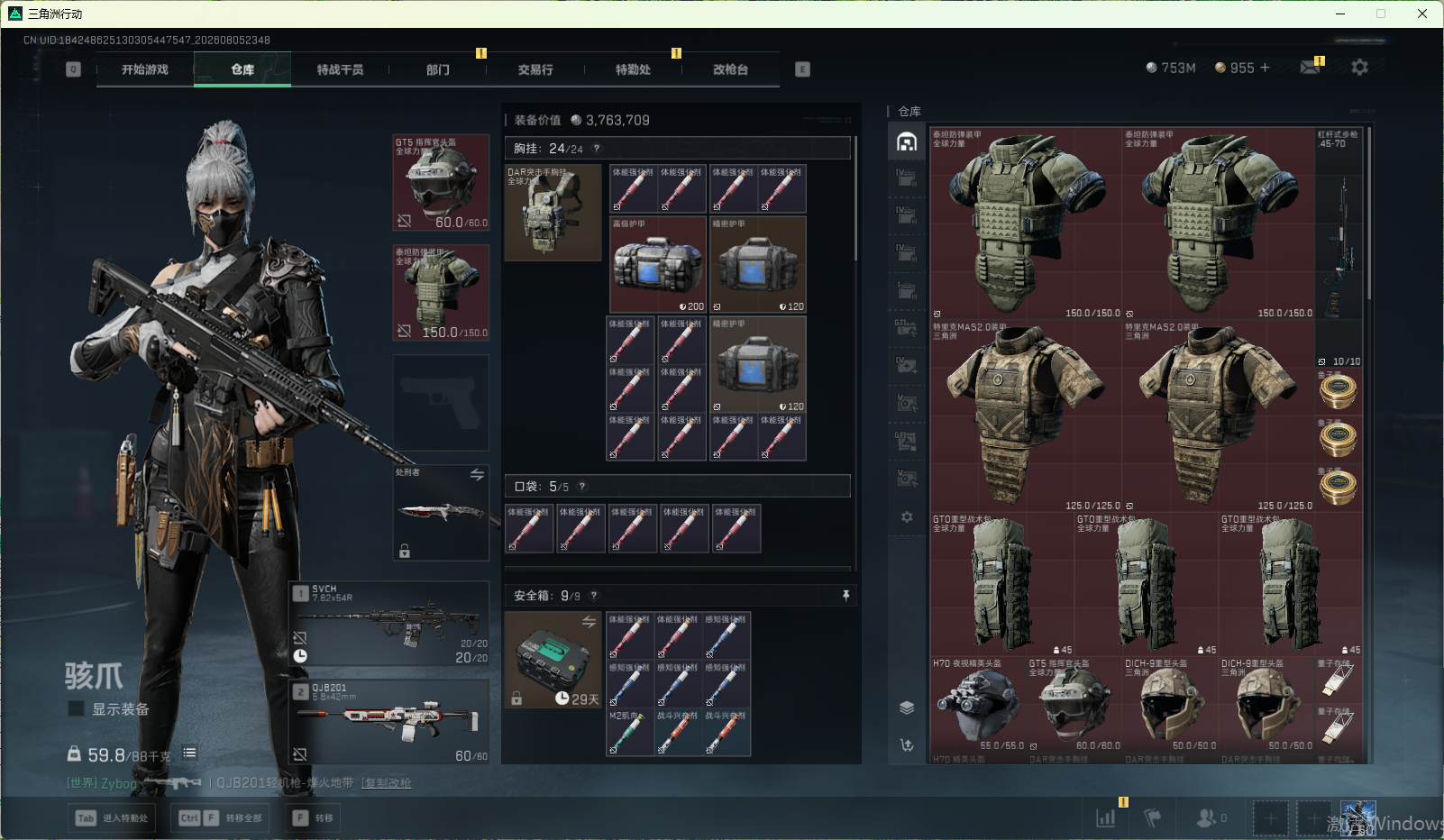Open game settings via top-right gear icon
The height and width of the screenshot is (840, 1444).
tap(1359, 68)
